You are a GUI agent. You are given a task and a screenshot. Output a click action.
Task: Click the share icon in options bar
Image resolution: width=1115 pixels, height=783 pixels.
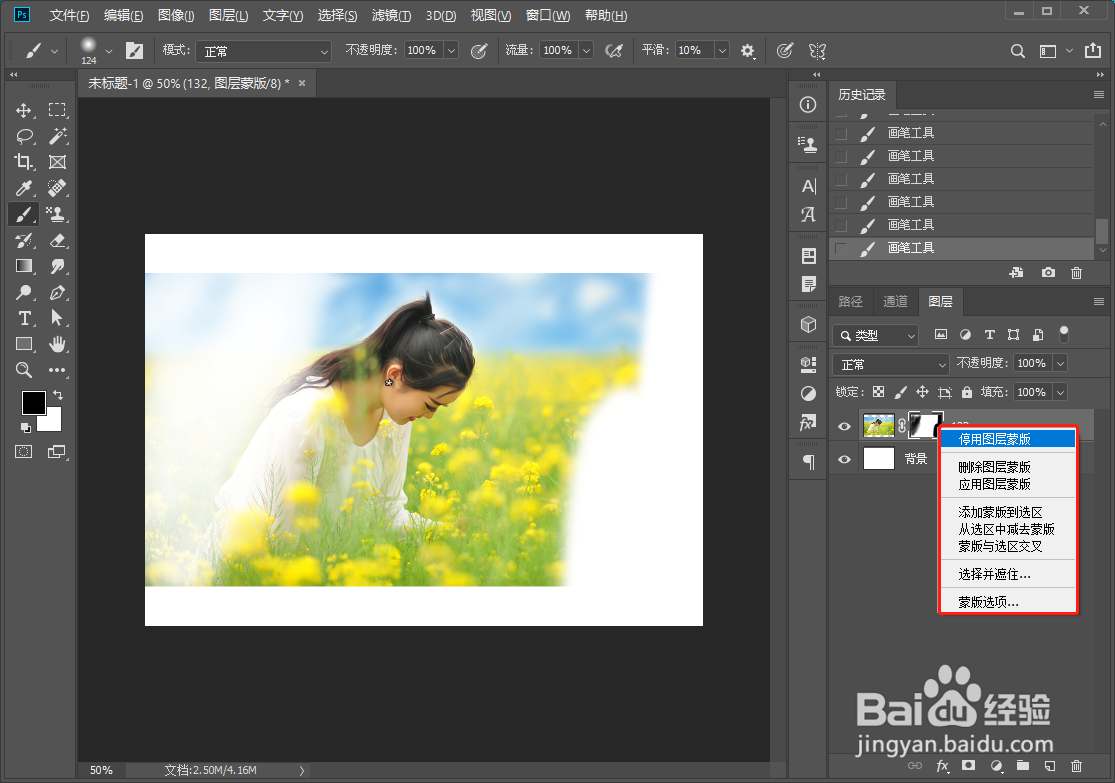tap(1092, 50)
